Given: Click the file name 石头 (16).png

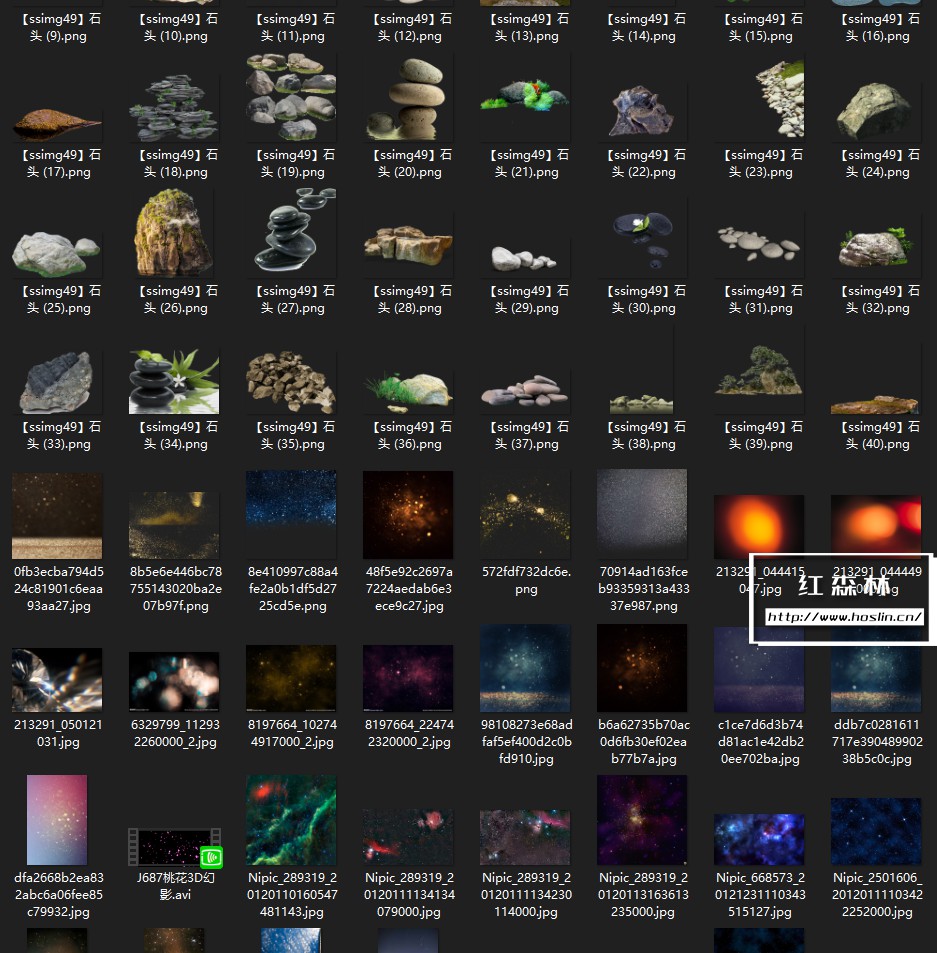Looking at the screenshot, I should (877, 27).
